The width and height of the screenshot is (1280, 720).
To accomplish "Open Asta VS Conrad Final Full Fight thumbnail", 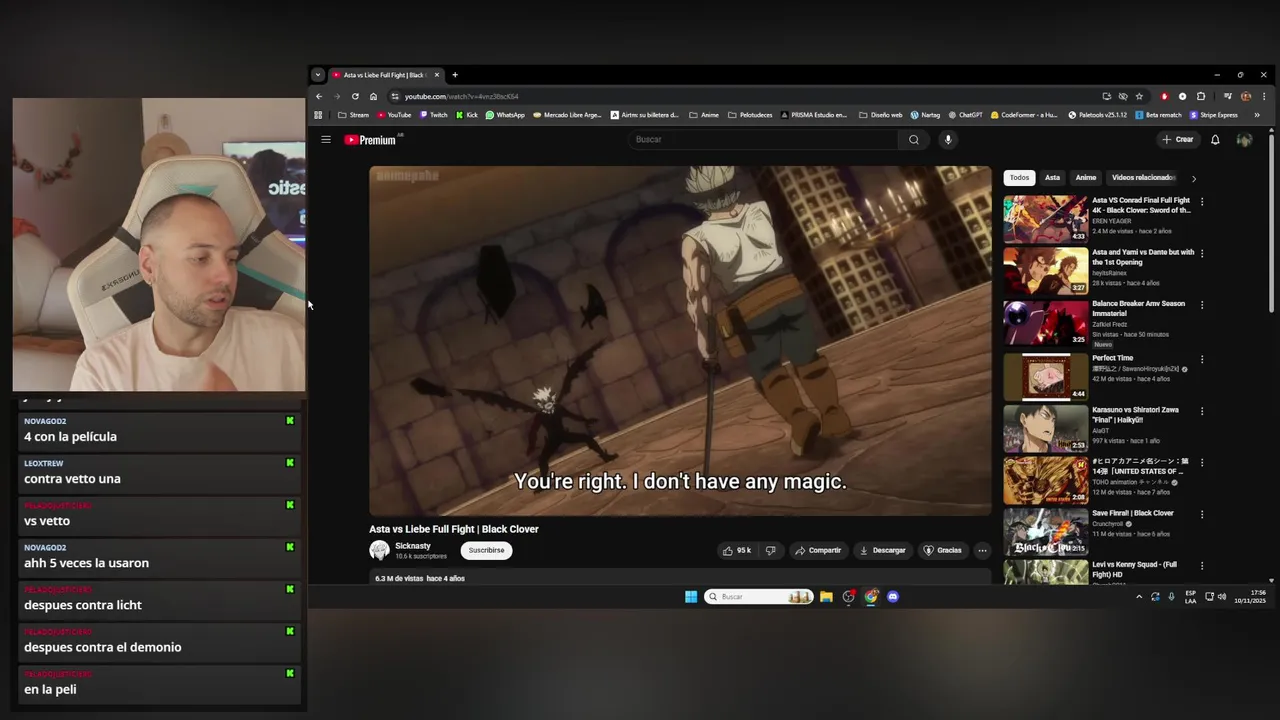I will 1045,219.
